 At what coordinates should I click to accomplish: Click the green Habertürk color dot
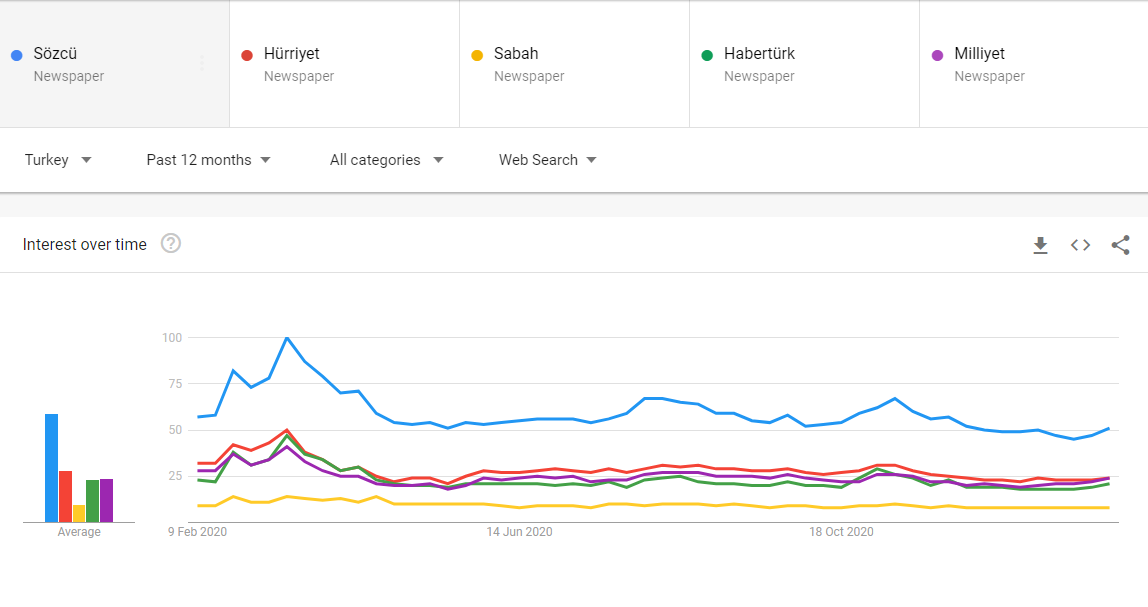pos(707,55)
